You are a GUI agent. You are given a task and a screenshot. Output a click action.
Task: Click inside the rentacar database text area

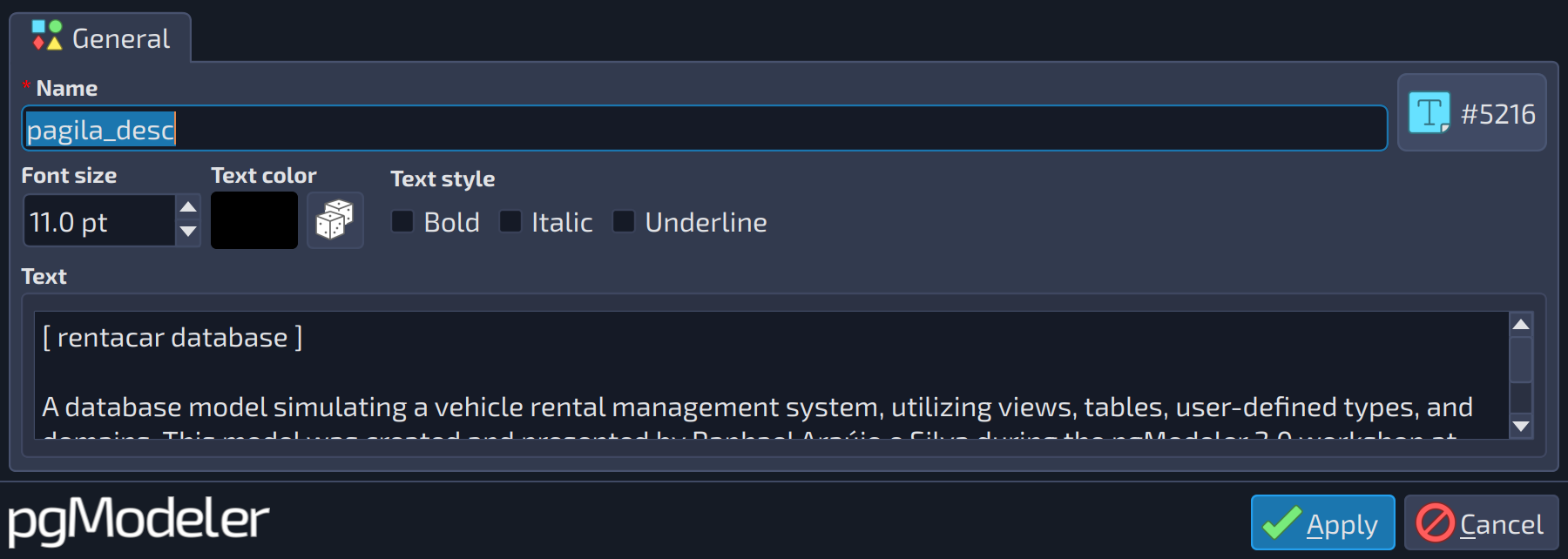point(772,375)
